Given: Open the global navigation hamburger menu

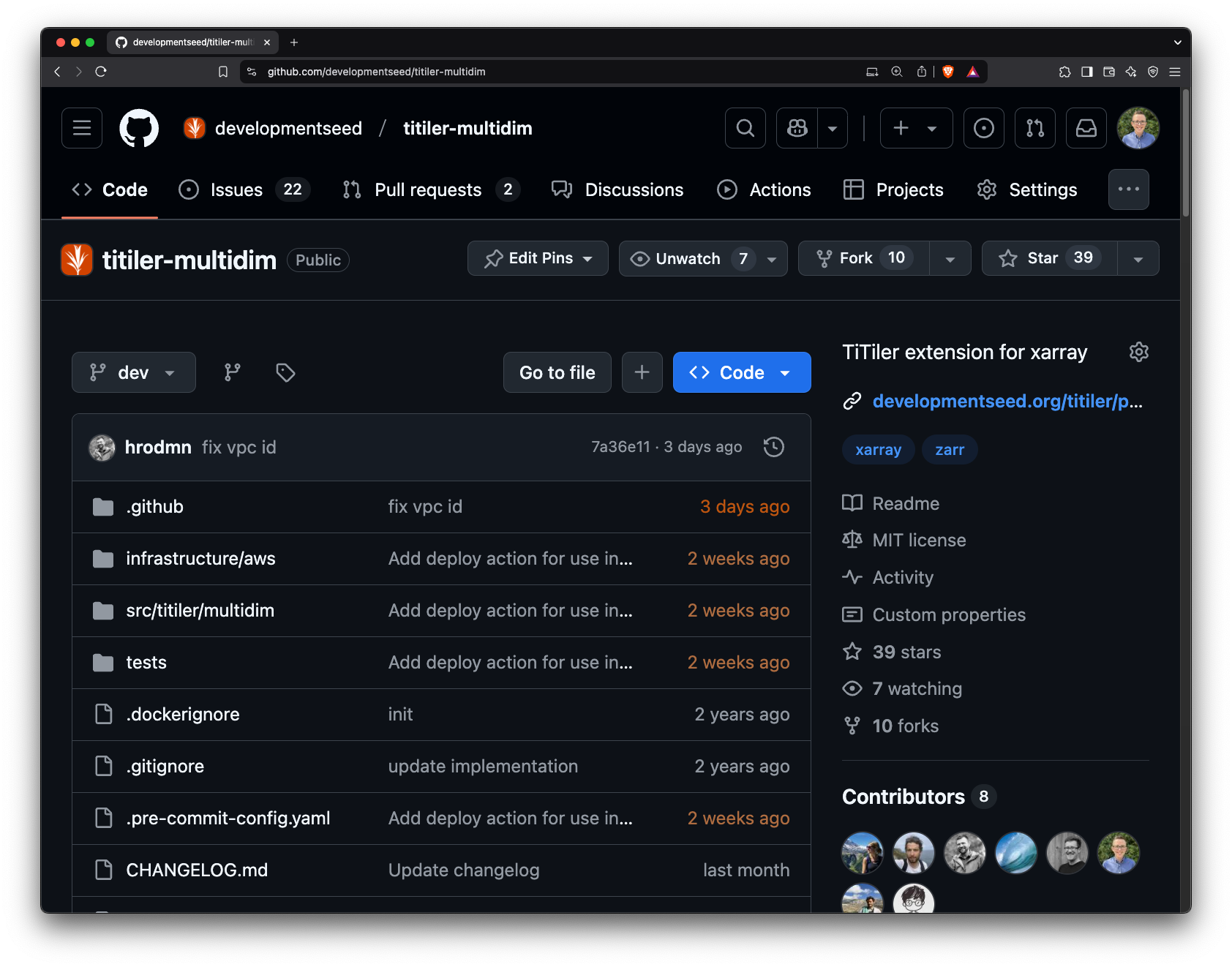Looking at the screenshot, I should coord(81,128).
